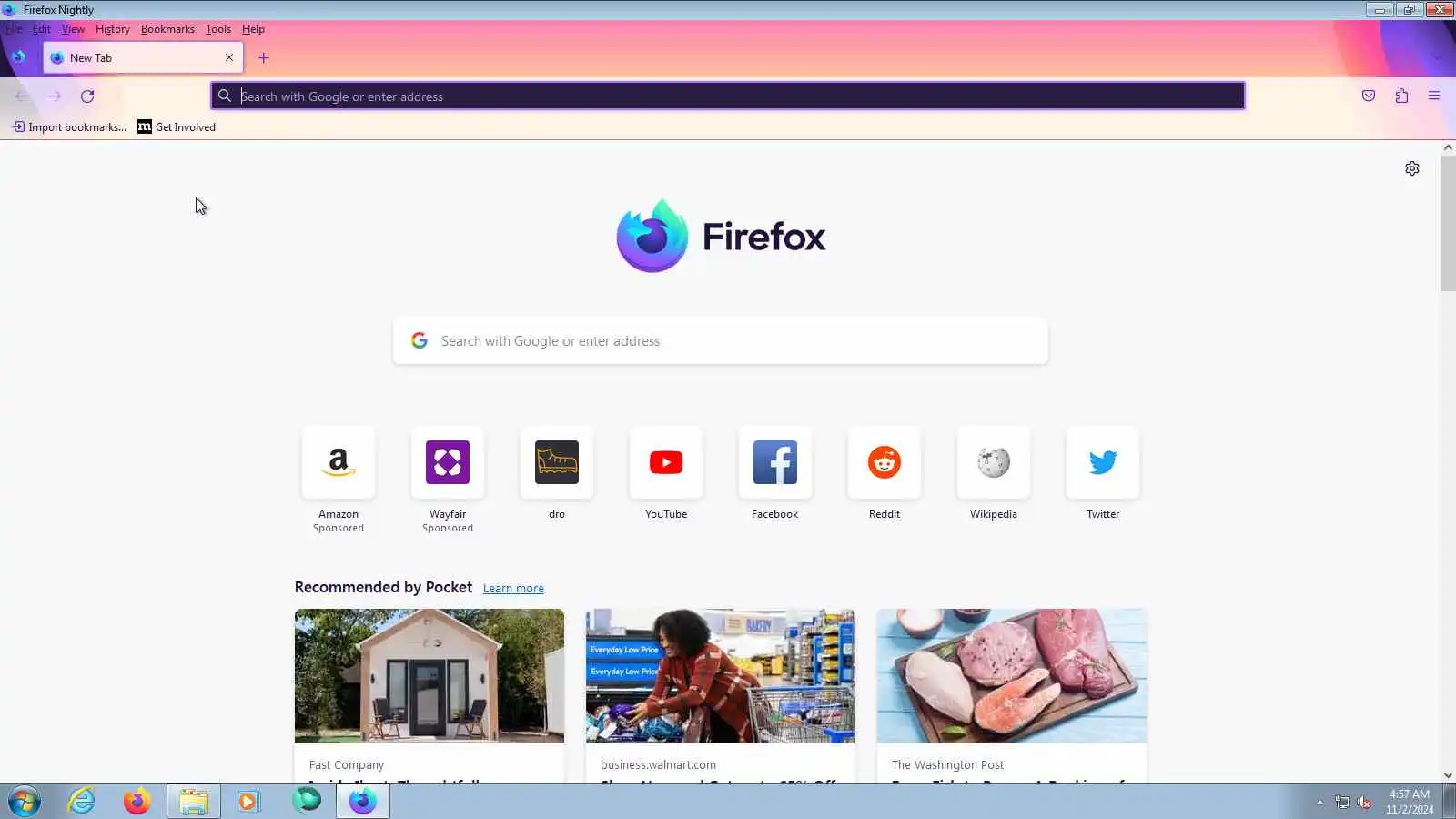Click the green round taskbar app icon
The width and height of the screenshot is (1456, 819).
click(x=307, y=800)
